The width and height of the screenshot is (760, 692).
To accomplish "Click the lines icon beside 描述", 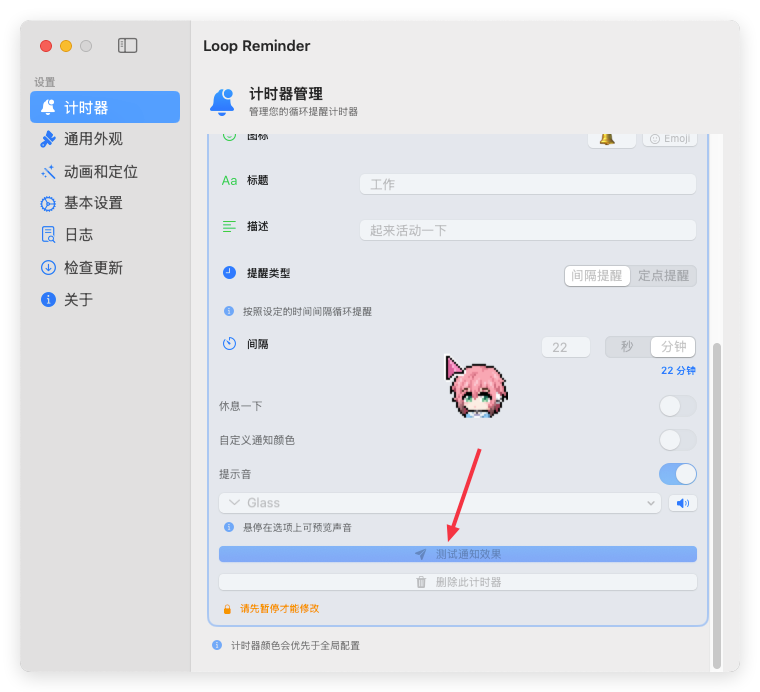I will (x=229, y=226).
